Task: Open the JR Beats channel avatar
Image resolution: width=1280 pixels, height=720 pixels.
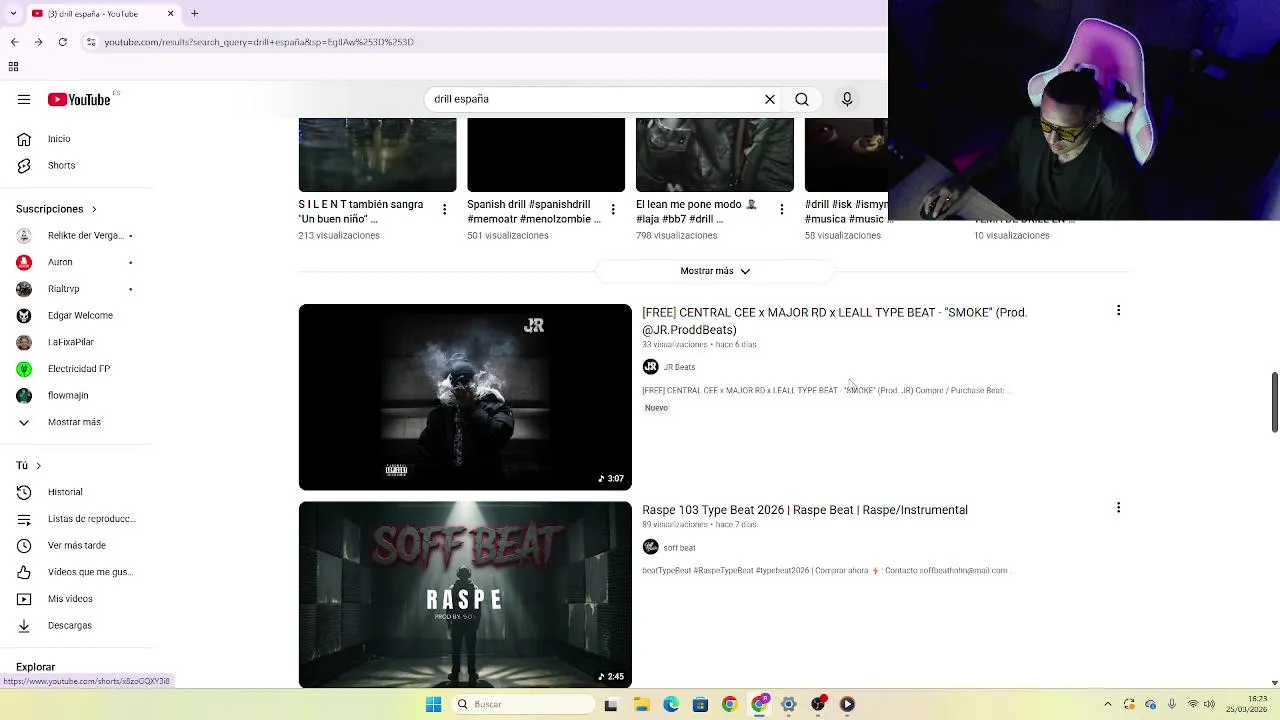Action: point(651,367)
